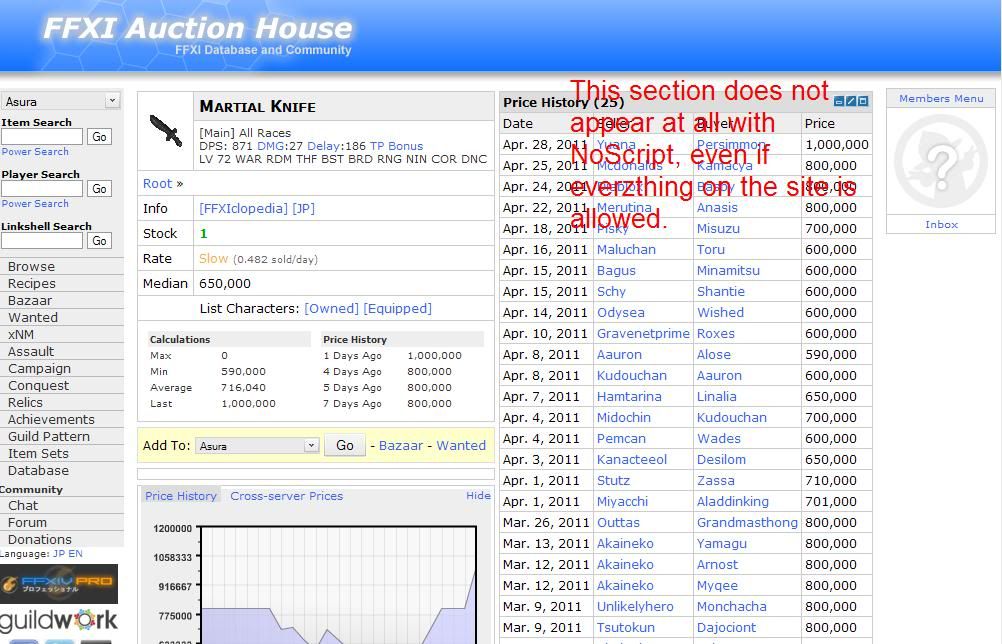Open buyer Minamitsu's profile
The height and width of the screenshot is (644, 1002).
(728, 270)
